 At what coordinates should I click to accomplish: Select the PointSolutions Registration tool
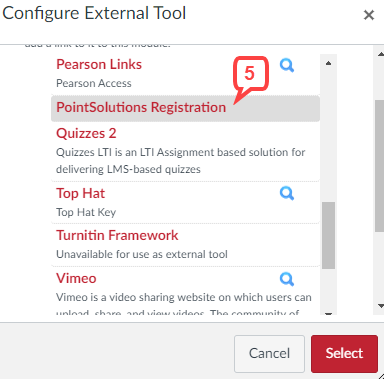click(141, 107)
